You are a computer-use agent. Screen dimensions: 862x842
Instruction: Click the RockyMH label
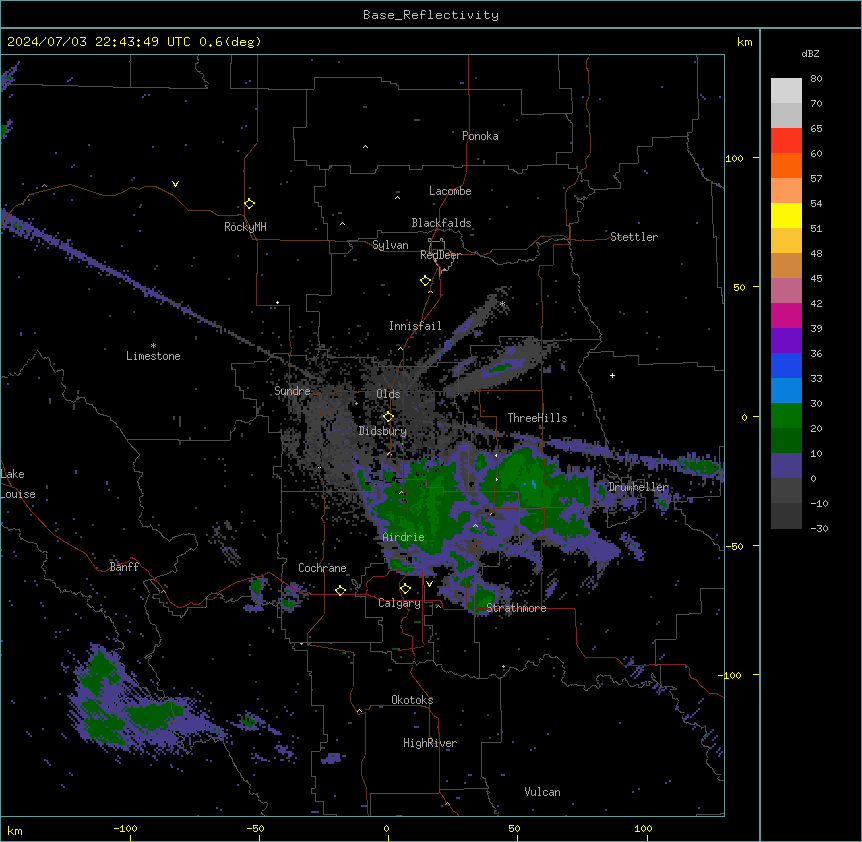click(x=245, y=227)
